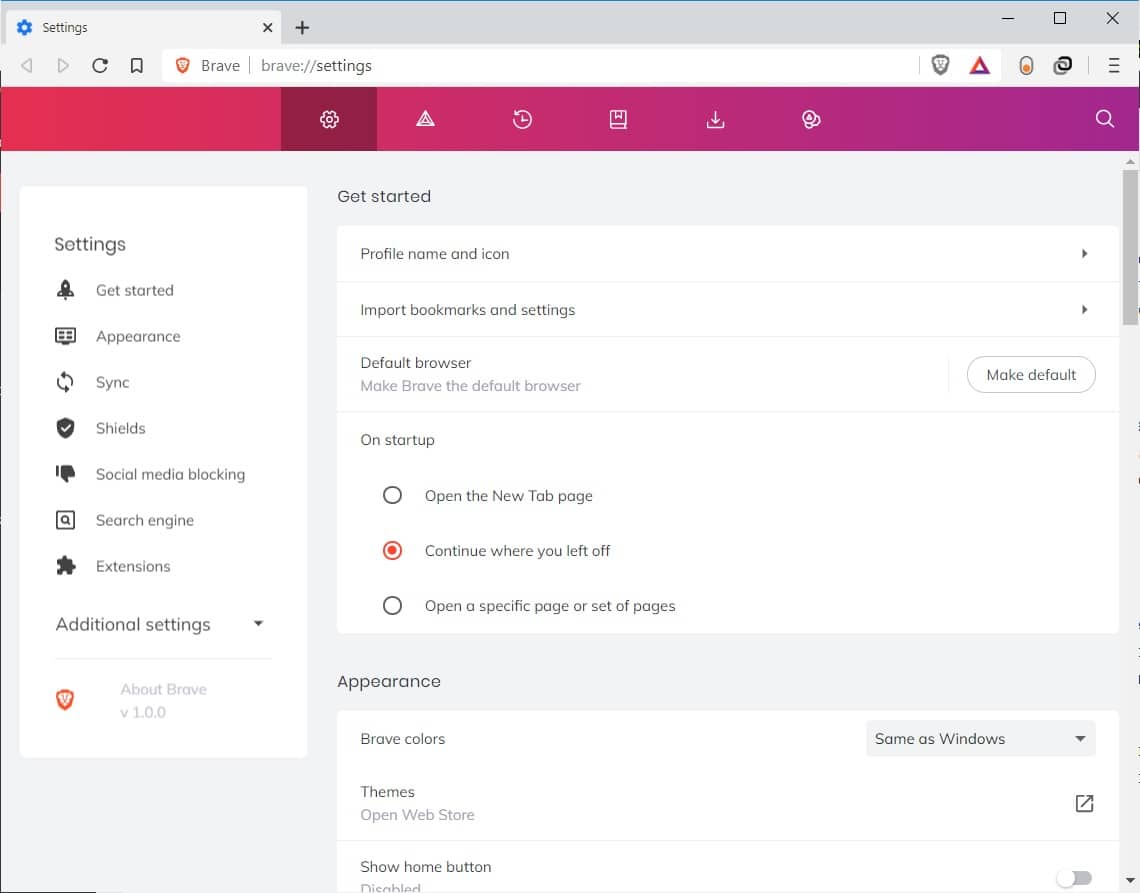This screenshot has width=1140, height=893.
Task: Open the History tab icon
Action: click(x=522, y=119)
